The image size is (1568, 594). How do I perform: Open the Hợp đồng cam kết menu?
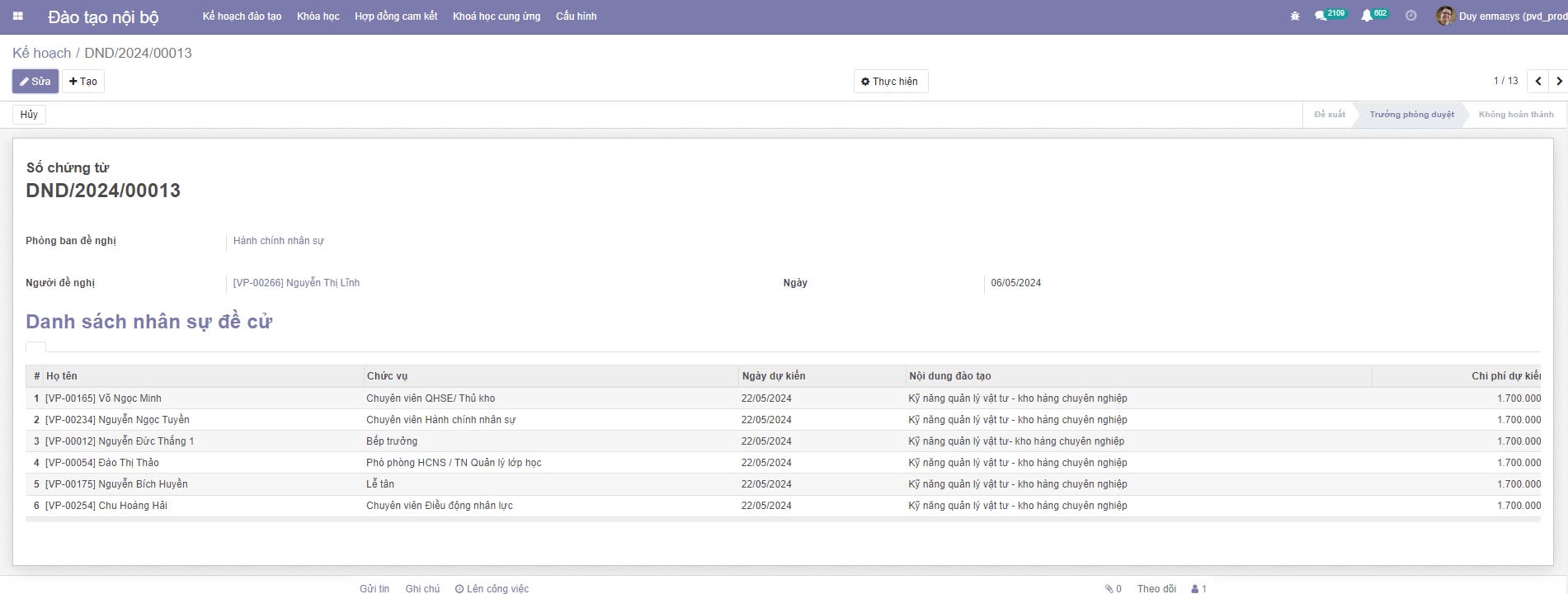coord(396,16)
